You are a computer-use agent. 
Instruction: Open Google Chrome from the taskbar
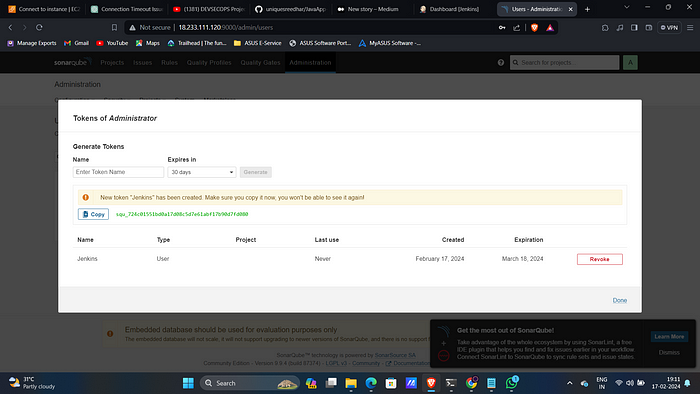(x=471, y=383)
